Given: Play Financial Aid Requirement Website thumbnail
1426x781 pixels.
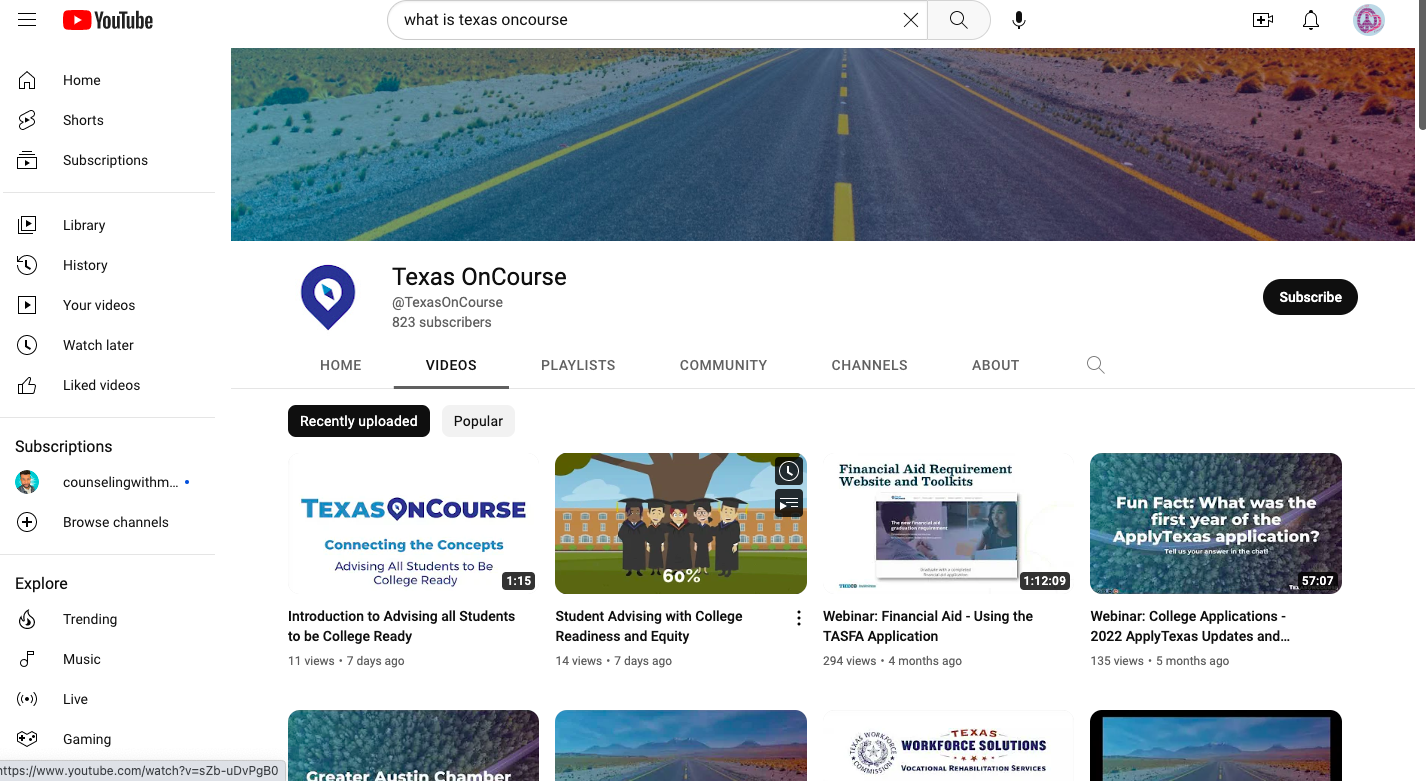Looking at the screenshot, I should coord(948,523).
